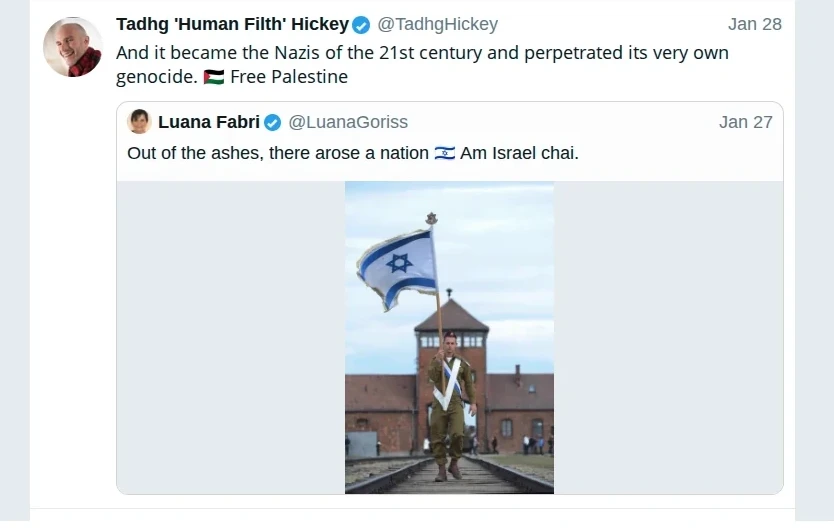Click Tadhg Hickey's round profile avatar
The height and width of the screenshot is (529, 834).
pyautogui.click(x=73, y=47)
